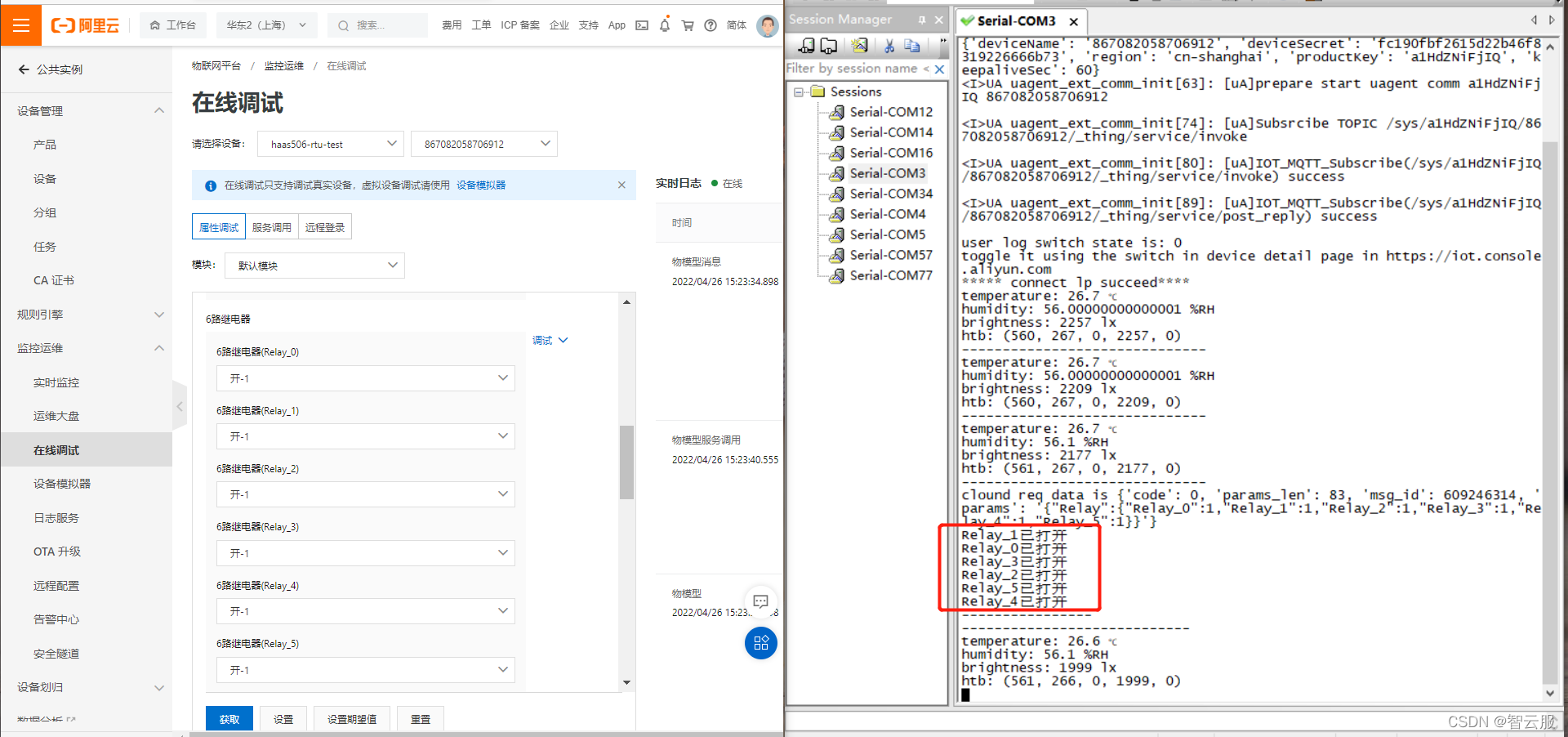The height and width of the screenshot is (737, 1568).
Task: Close the Serial-COM3 tab
Action: (x=1074, y=21)
